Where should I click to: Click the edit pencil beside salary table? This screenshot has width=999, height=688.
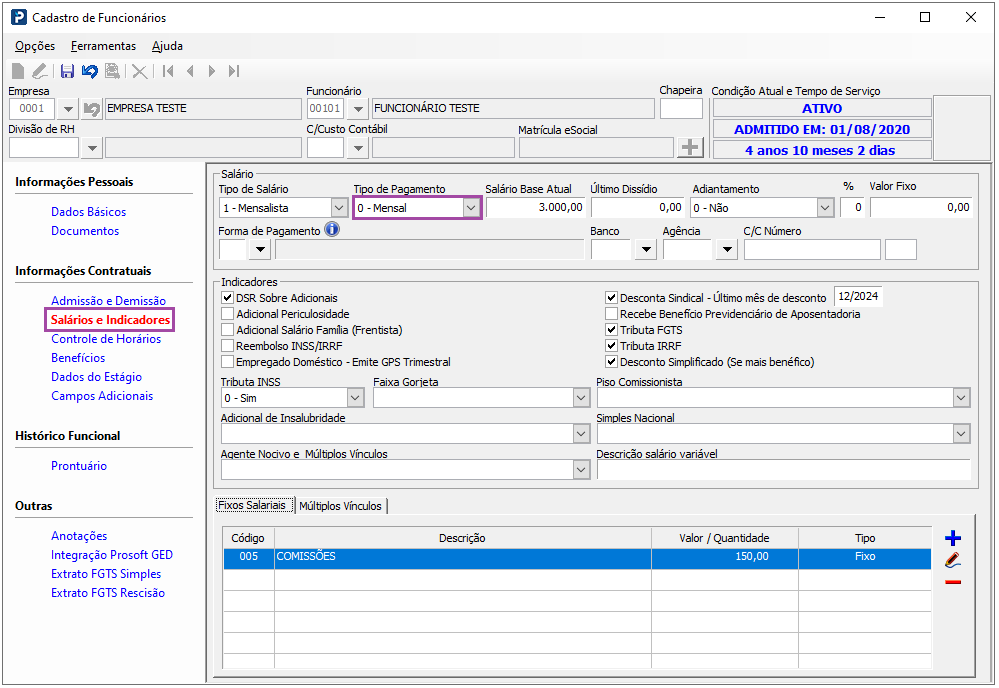tap(952, 561)
